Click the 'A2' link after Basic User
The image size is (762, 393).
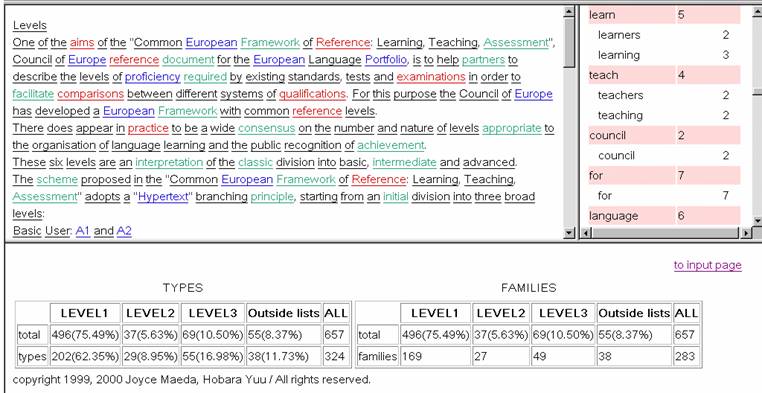click(124, 231)
